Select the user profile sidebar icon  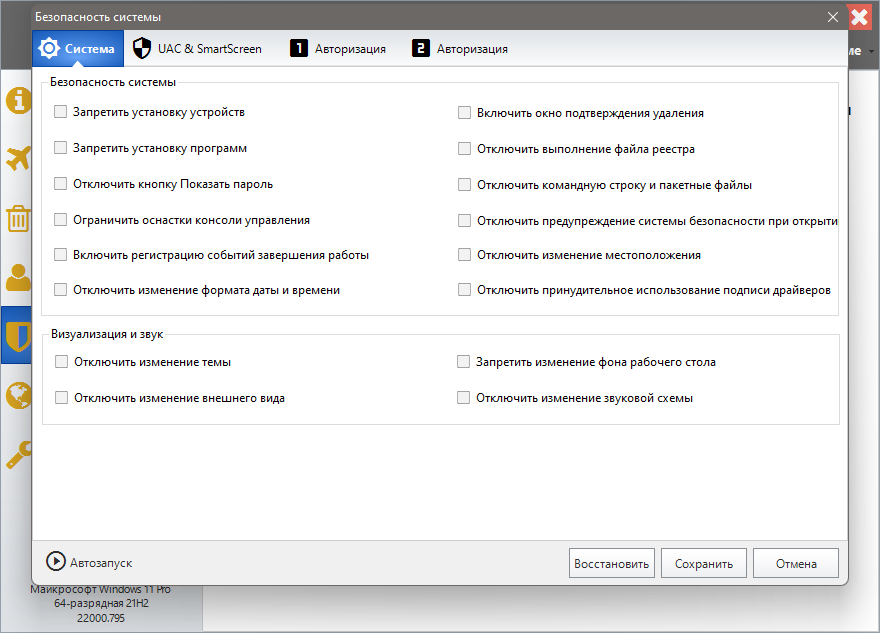(19, 277)
